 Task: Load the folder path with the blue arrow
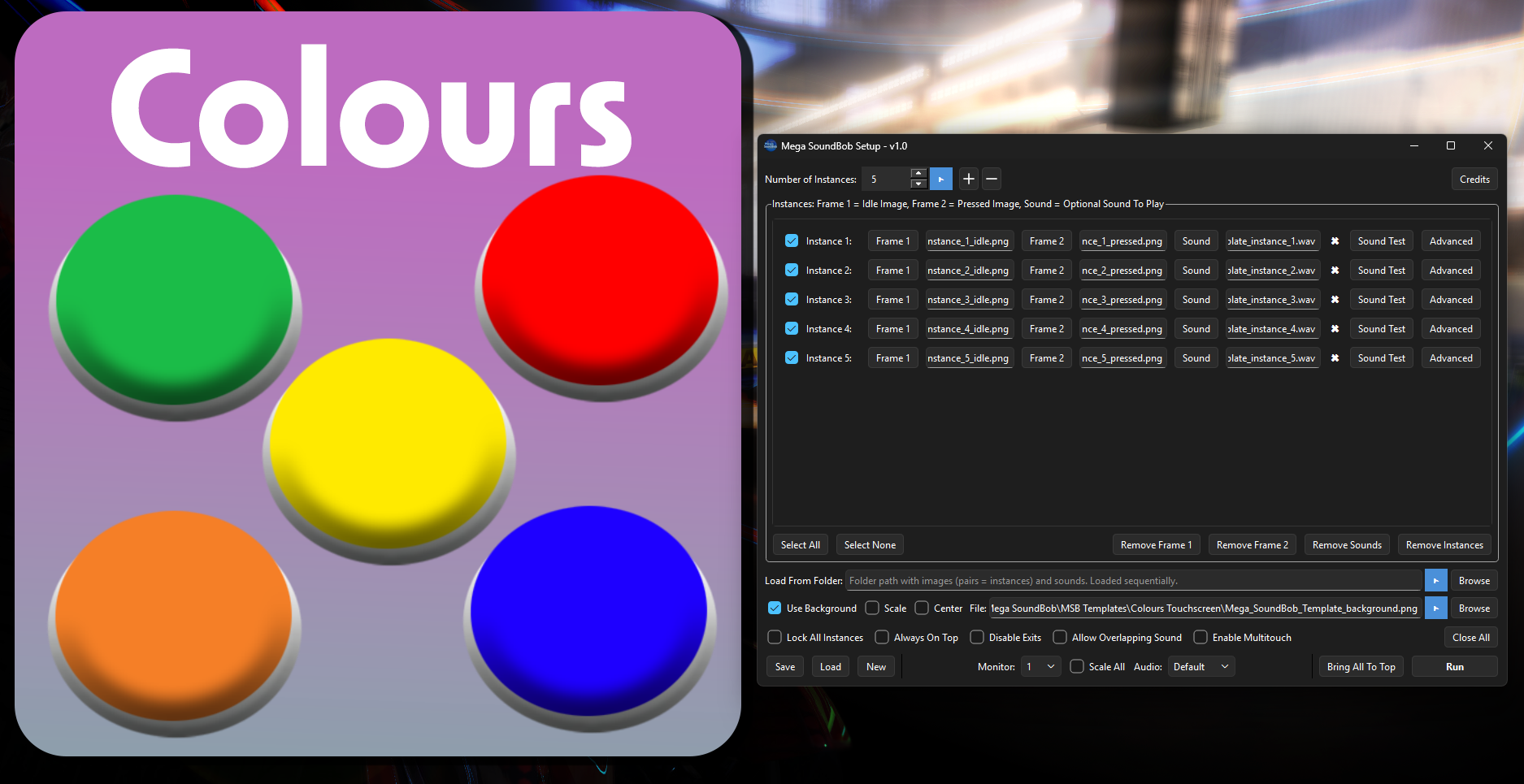(1436, 581)
